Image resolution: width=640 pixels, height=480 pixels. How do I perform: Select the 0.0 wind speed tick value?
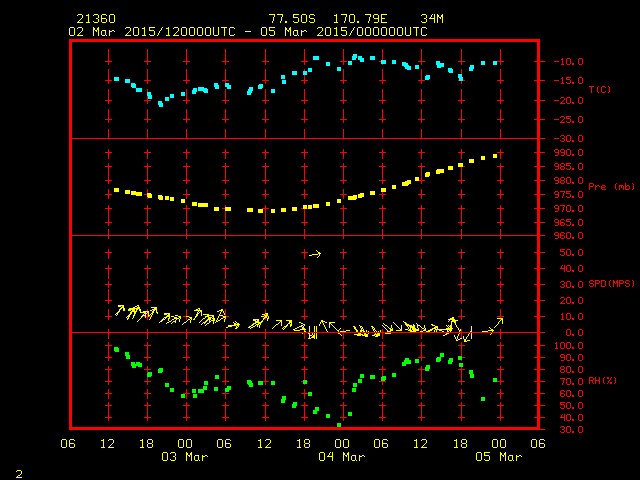(x=575, y=333)
